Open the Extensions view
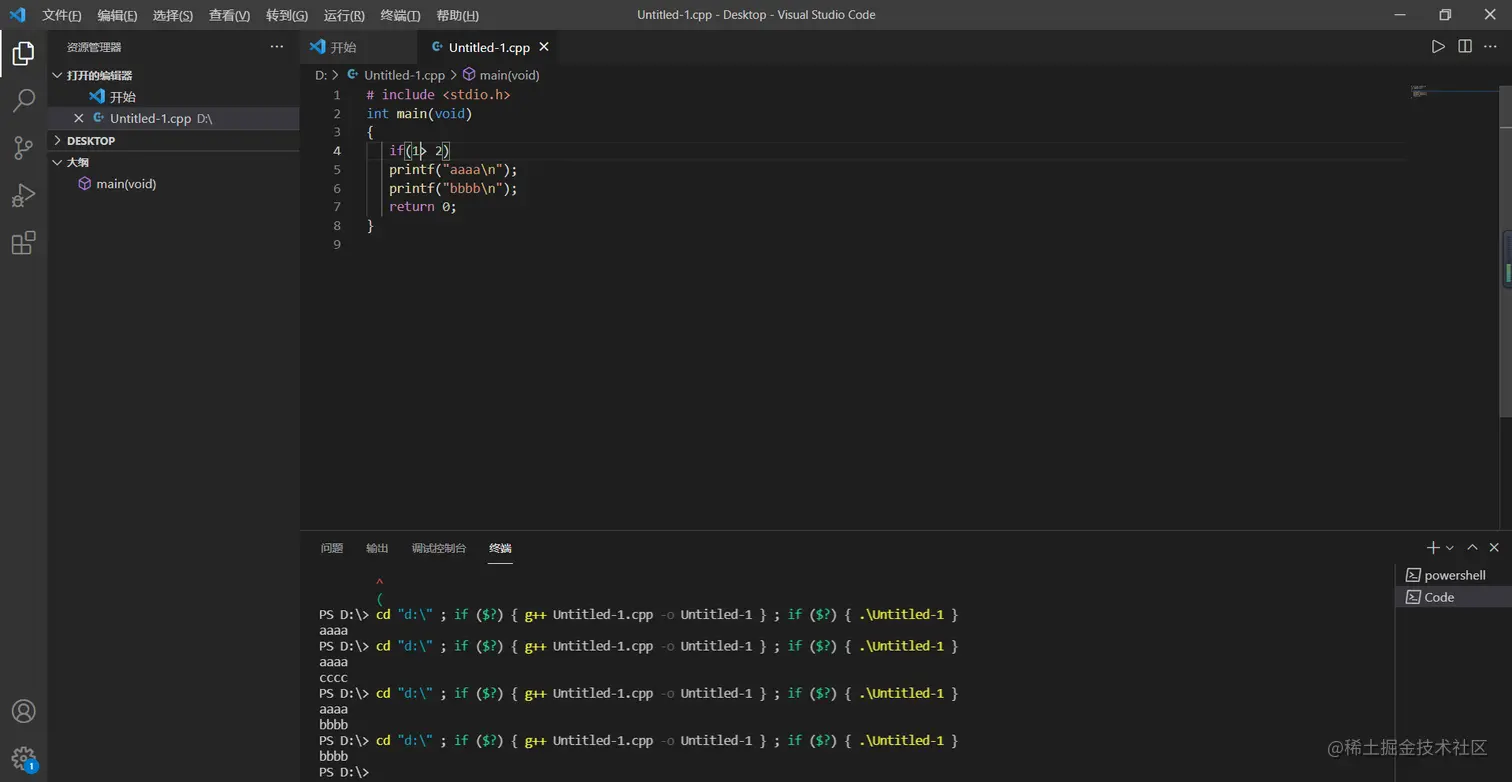The height and width of the screenshot is (782, 1512). coord(23,243)
